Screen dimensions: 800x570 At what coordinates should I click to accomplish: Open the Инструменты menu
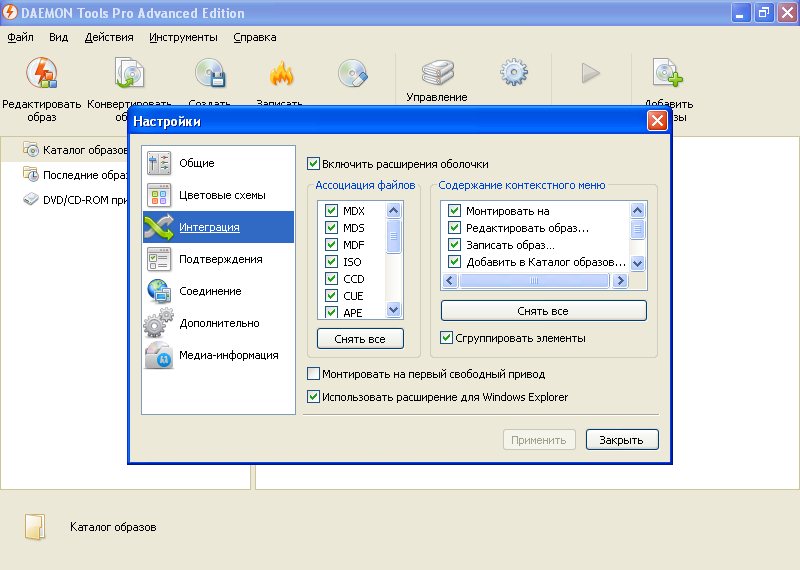(183, 37)
